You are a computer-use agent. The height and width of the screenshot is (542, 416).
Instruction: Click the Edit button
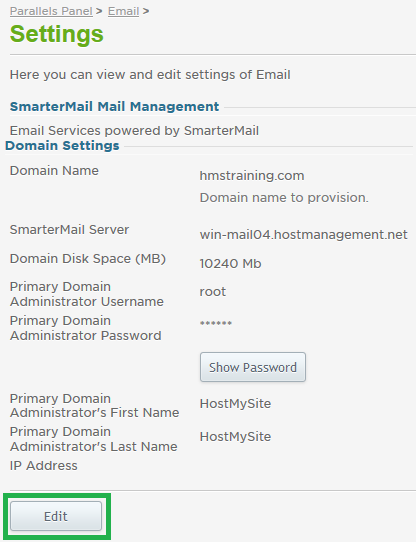(x=56, y=516)
